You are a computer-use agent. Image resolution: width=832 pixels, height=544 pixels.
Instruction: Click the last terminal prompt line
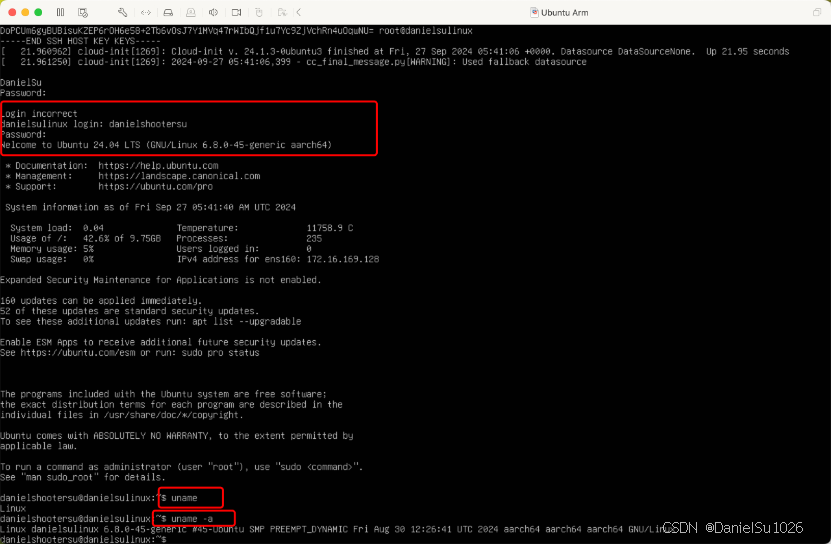tap(83, 540)
